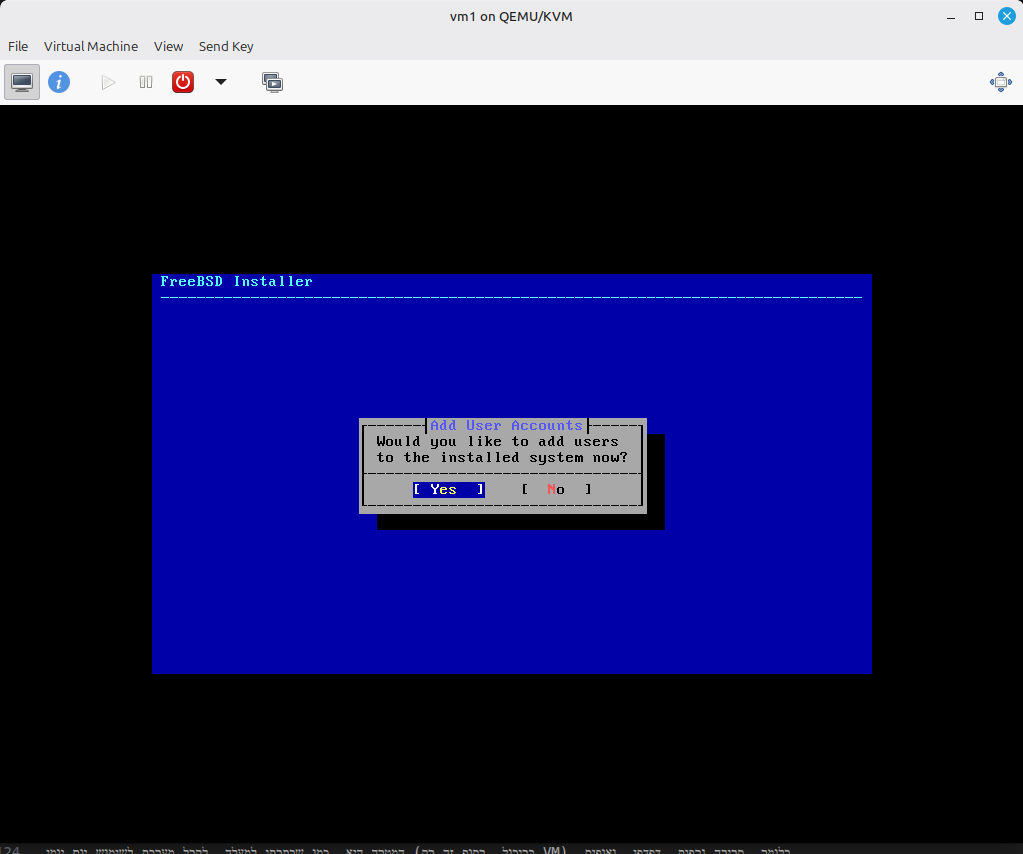Expand the shutdown options dropdown arrow
This screenshot has height=854, width=1023.
coord(221,82)
